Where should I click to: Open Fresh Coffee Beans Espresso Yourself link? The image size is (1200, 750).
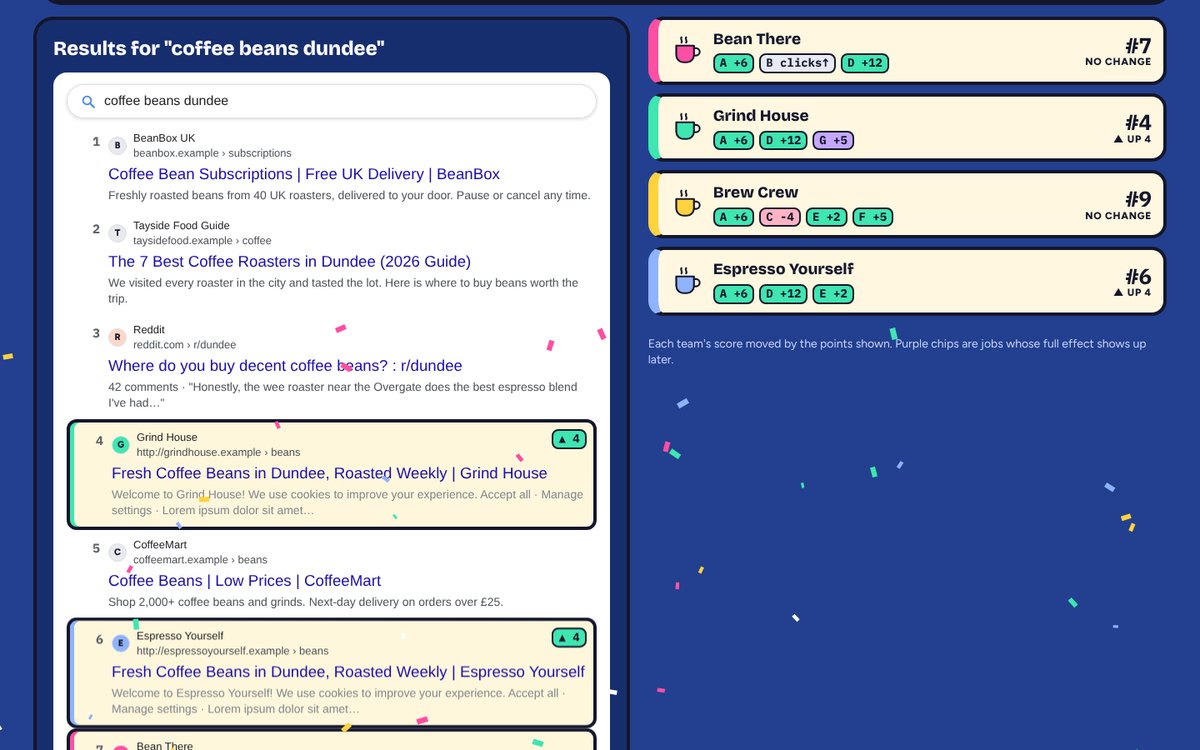point(348,672)
